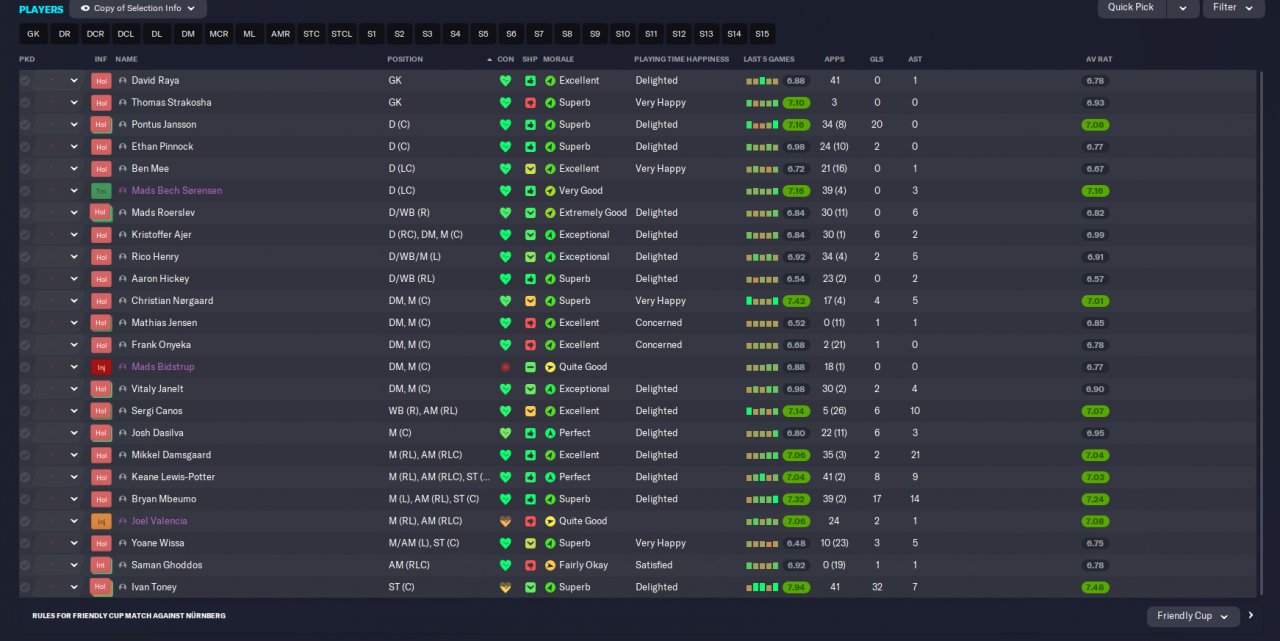Toggle Rico Henry's picked checkmark
1280x641 pixels.
pyautogui.click(x=25, y=256)
